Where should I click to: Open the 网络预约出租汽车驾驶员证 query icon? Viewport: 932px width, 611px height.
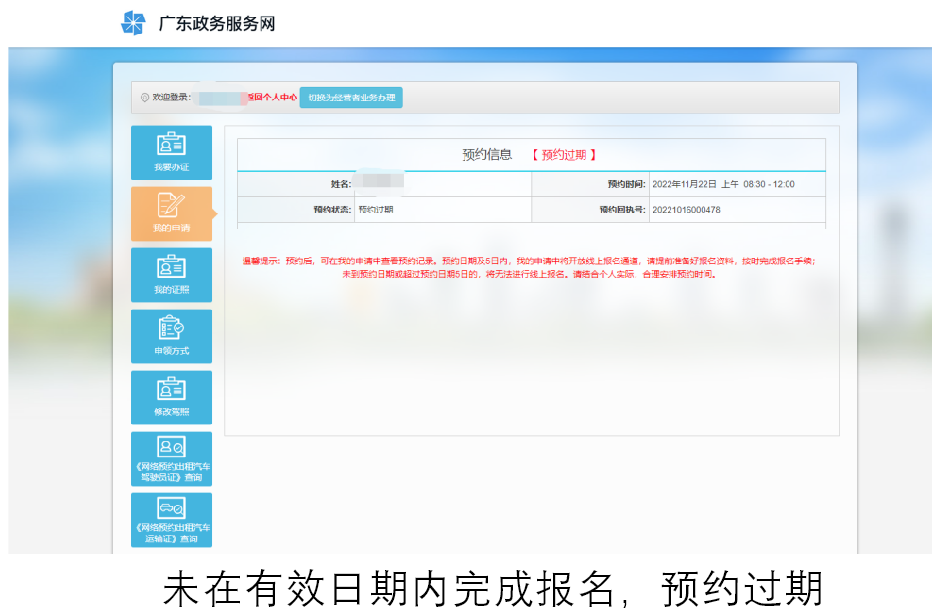[171, 447]
